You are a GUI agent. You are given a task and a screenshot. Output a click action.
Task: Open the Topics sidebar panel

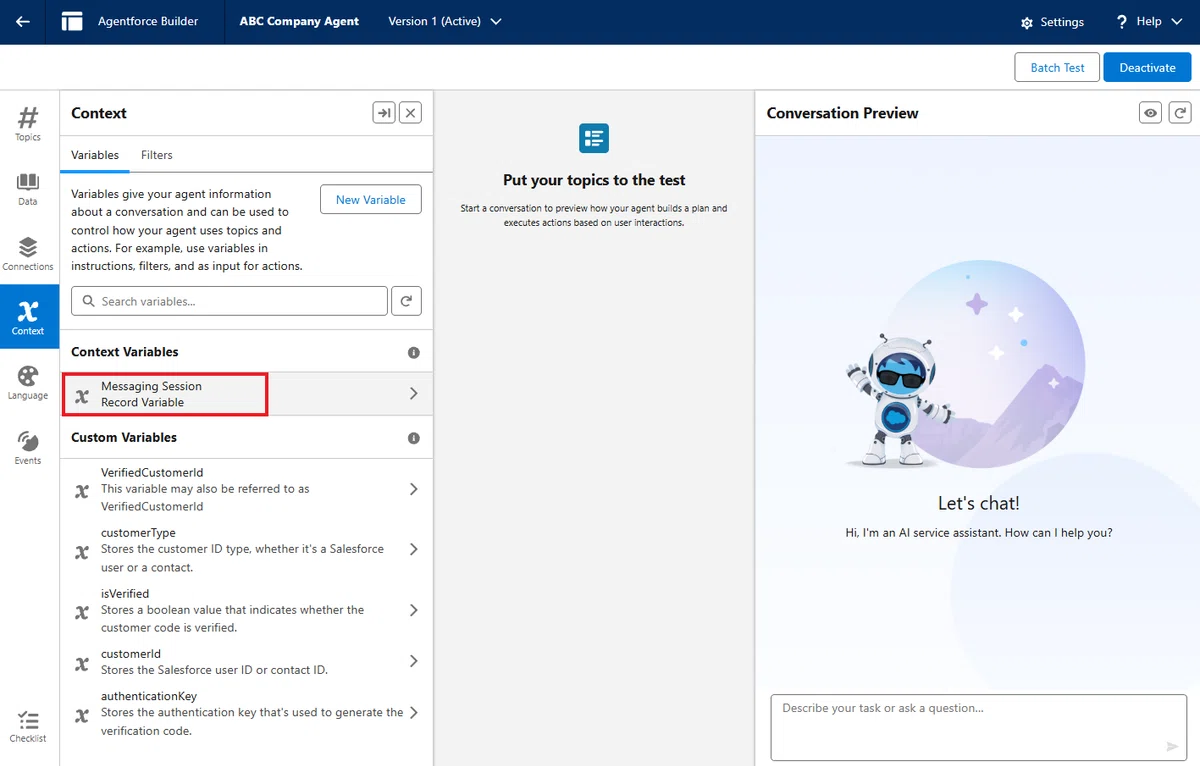coord(28,124)
